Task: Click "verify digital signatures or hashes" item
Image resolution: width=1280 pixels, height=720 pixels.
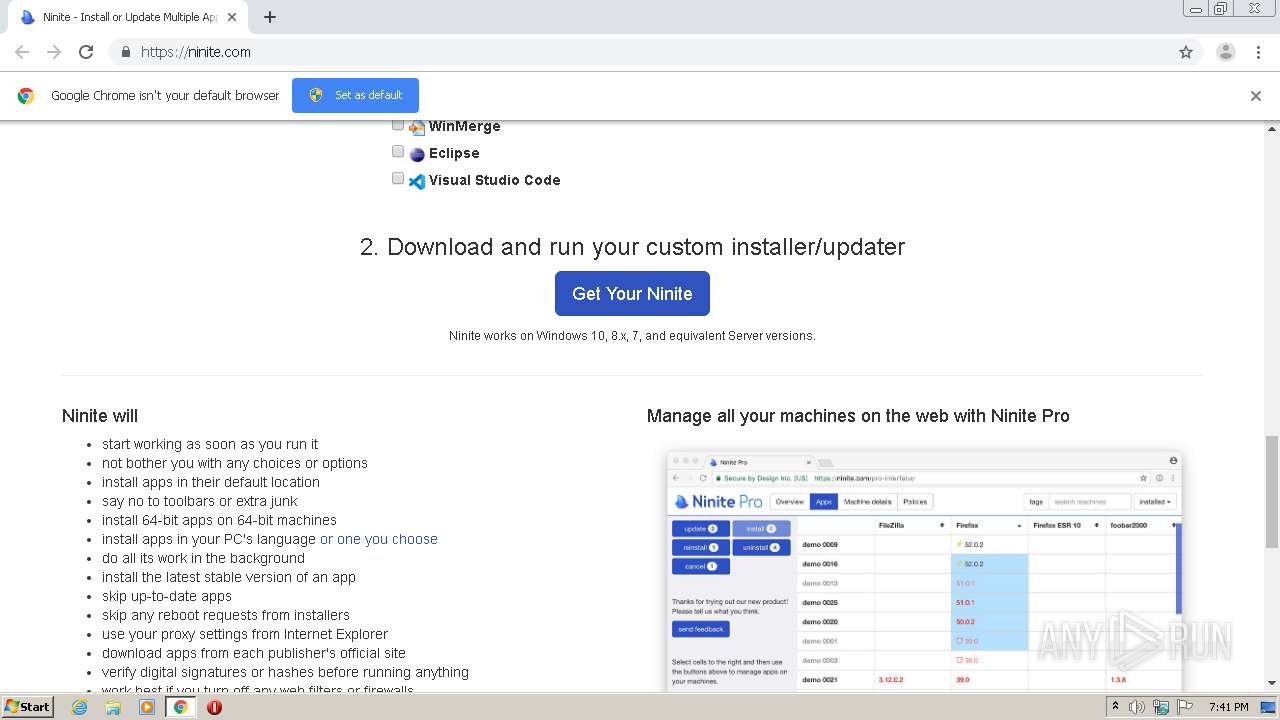Action: coord(285,672)
